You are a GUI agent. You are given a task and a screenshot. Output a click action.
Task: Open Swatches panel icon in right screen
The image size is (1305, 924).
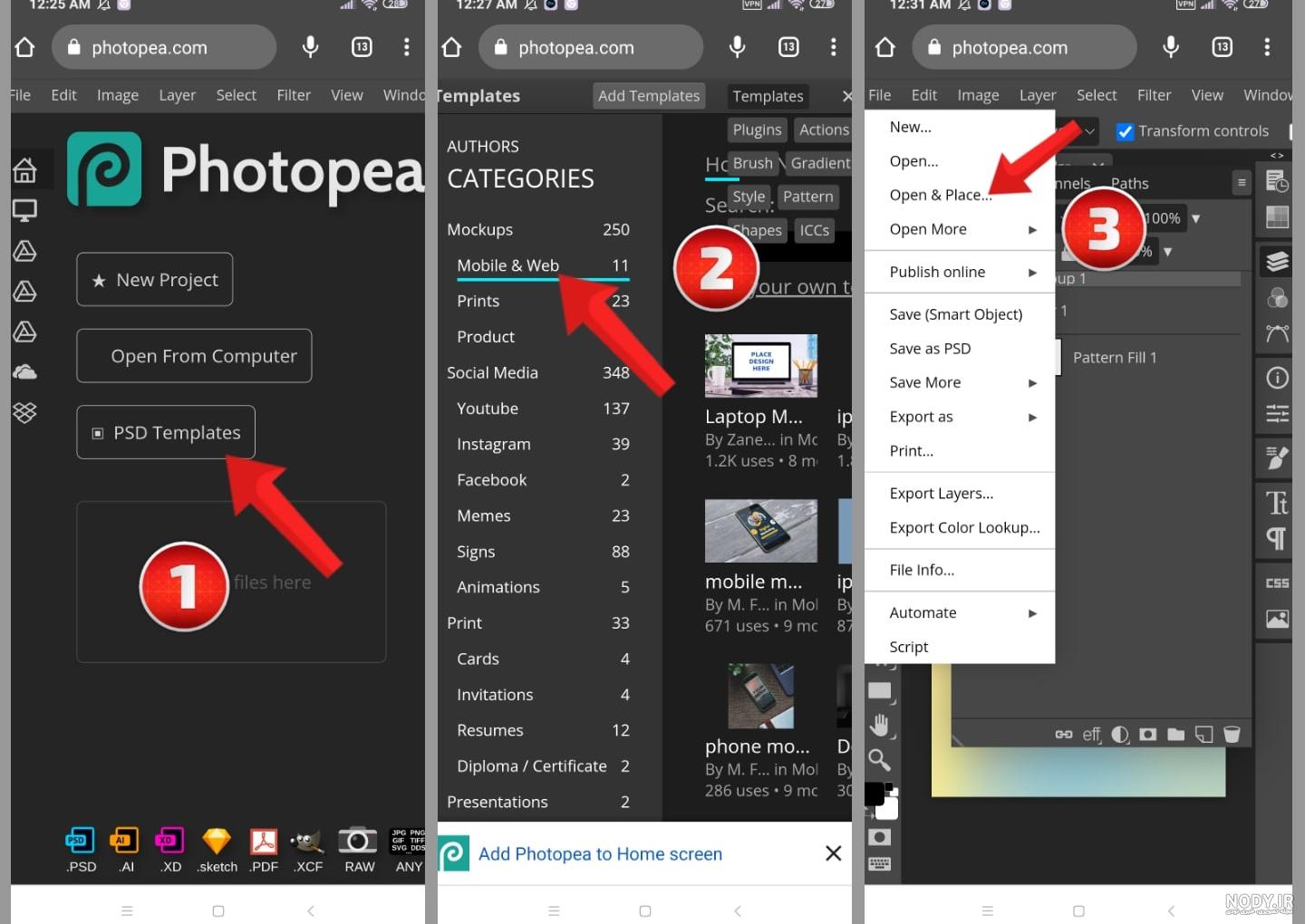pyautogui.click(x=1277, y=217)
